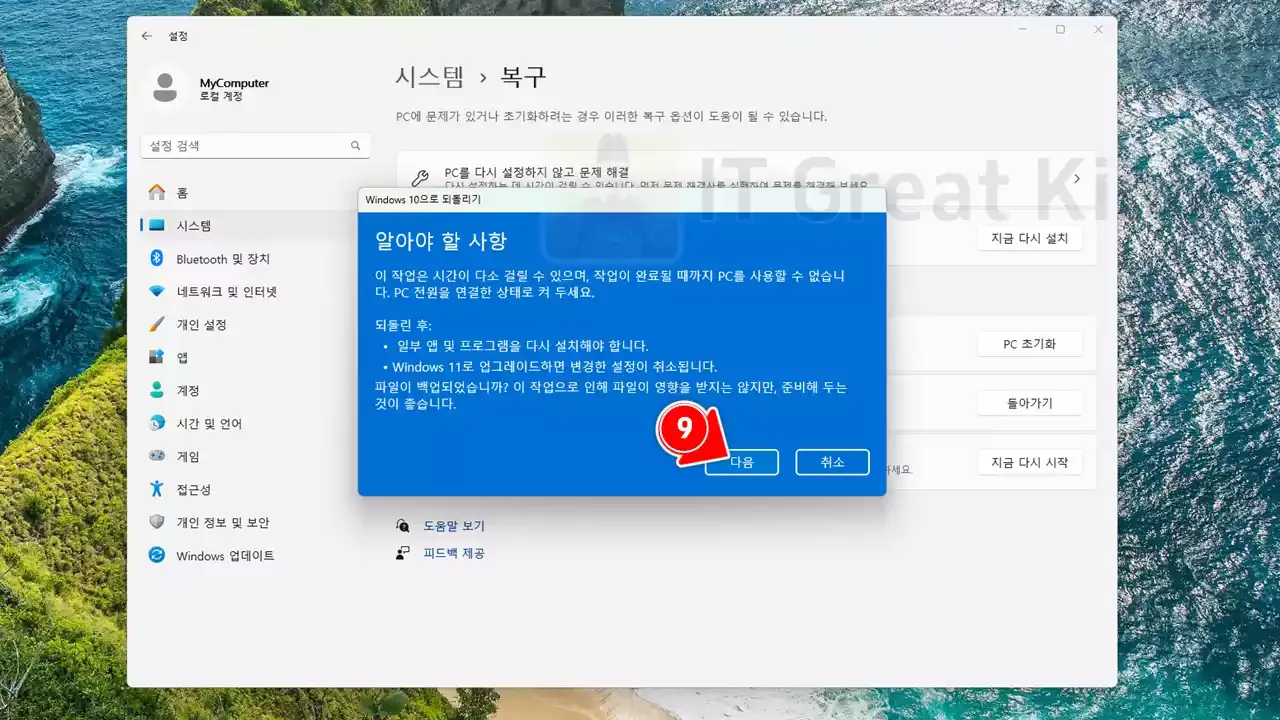Click the 계정 person icon

click(157, 390)
